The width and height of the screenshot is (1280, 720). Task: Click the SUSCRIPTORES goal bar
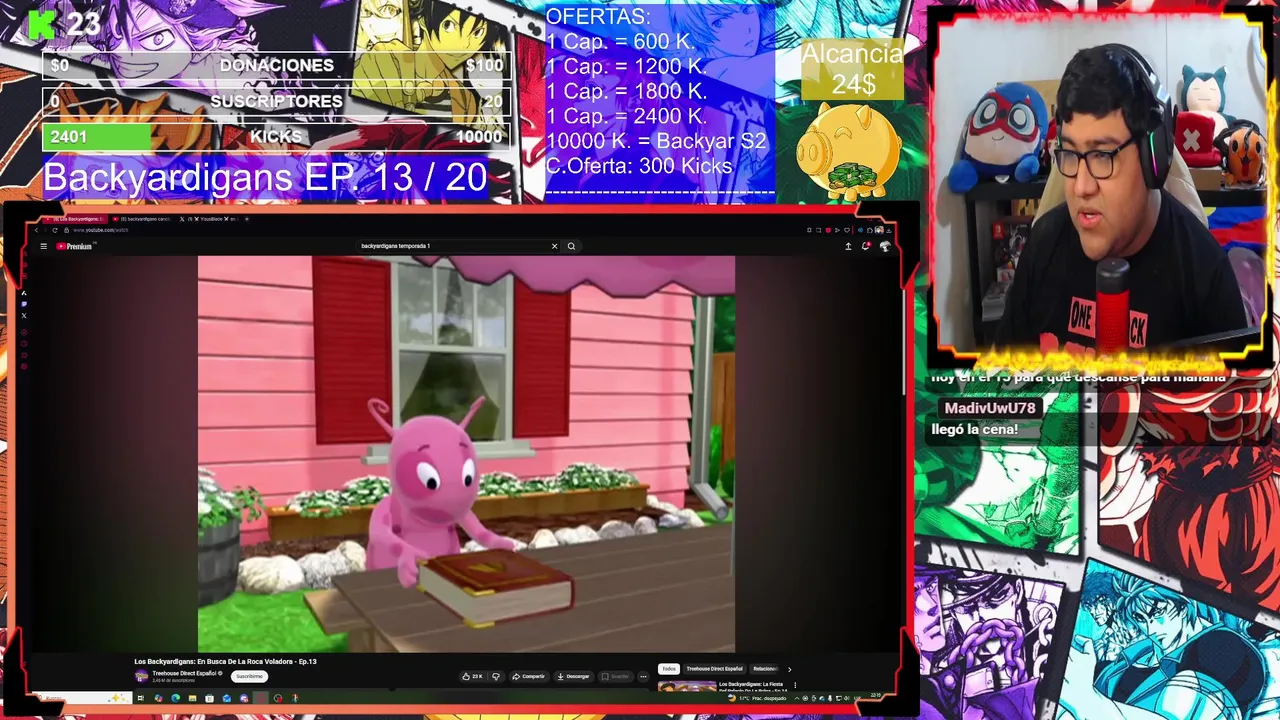(276, 101)
